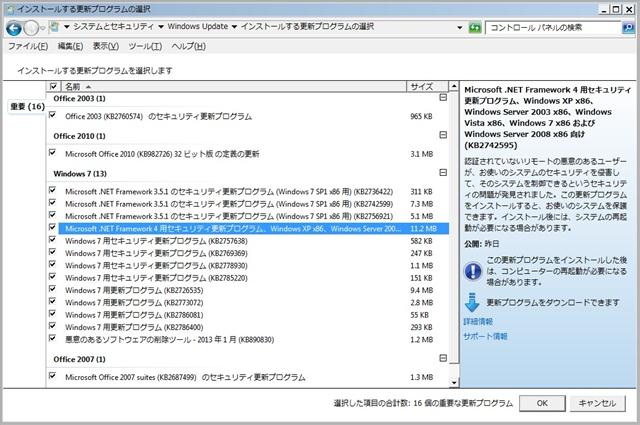Collapse the Windows 7 (13) group
The height and width of the screenshot is (425, 640).
pos(443,173)
